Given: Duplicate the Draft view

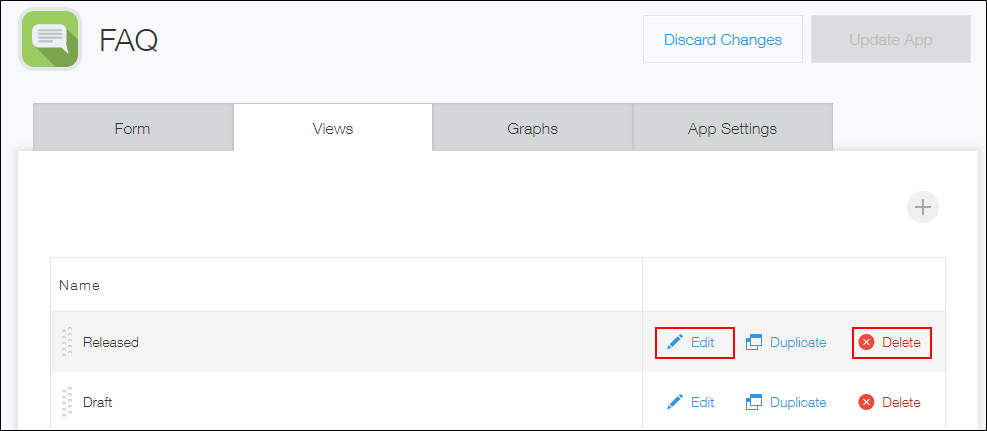Looking at the screenshot, I should pyautogui.click(x=786, y=402).
